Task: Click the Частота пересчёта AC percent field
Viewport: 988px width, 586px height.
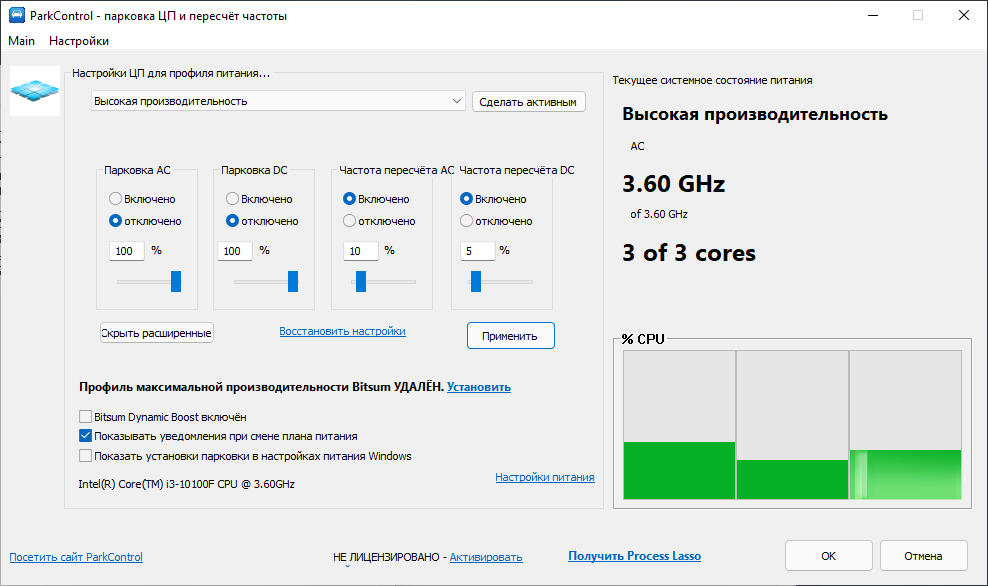Action: (360, 251)
